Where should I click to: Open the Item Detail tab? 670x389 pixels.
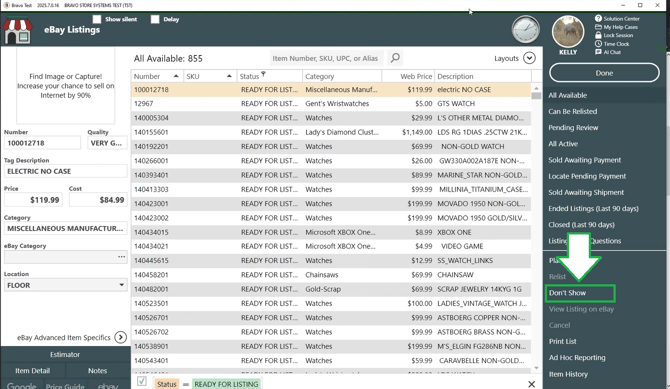pyautogui.click(x=32, y=371)
